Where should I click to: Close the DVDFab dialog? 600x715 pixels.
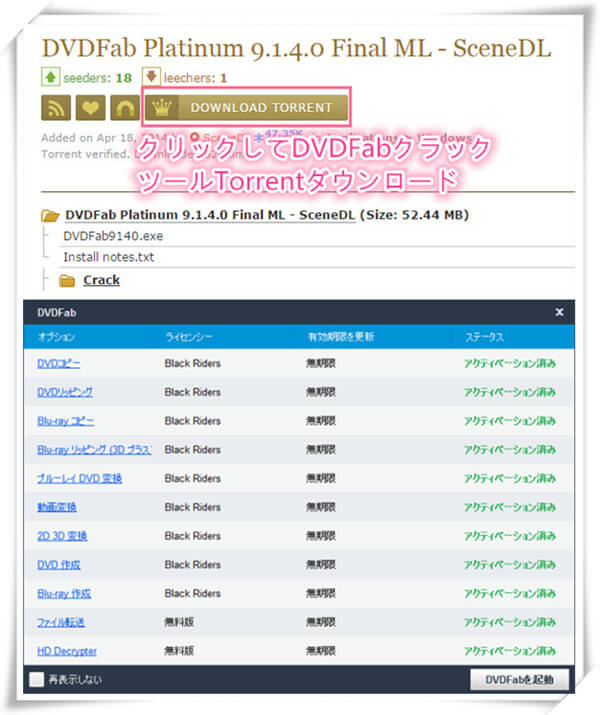tap(559, 312)
